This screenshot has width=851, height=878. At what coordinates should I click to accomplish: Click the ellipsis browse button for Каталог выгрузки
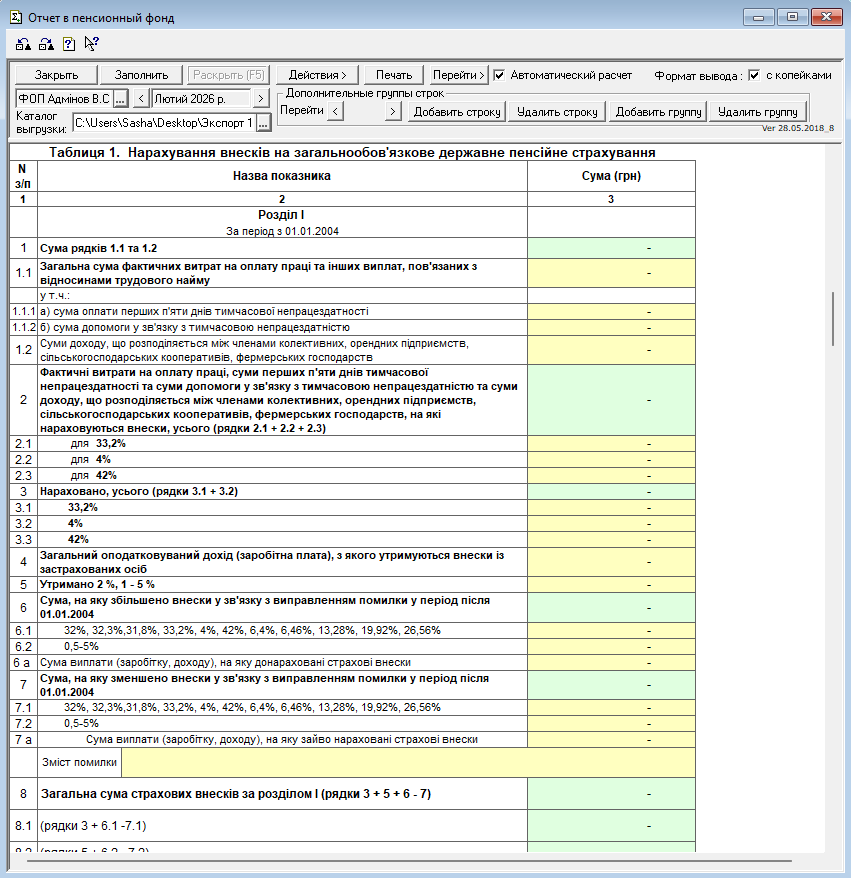pyautogui.click(x=263, y=123)
